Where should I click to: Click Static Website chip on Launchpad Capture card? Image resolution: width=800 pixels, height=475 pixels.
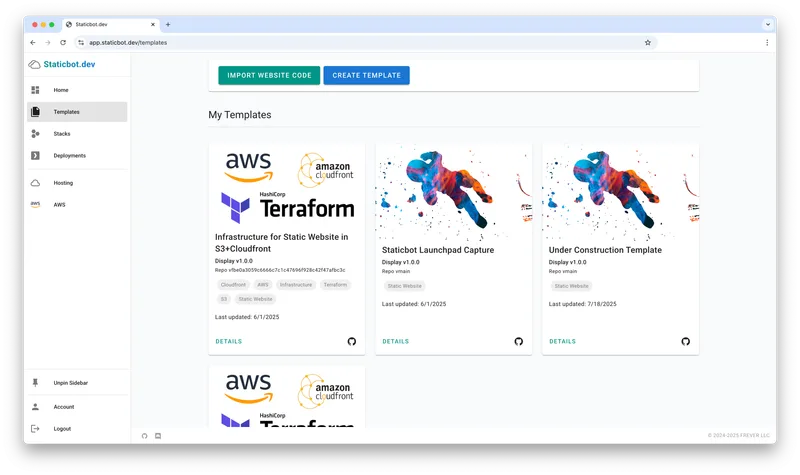(405, 286)
